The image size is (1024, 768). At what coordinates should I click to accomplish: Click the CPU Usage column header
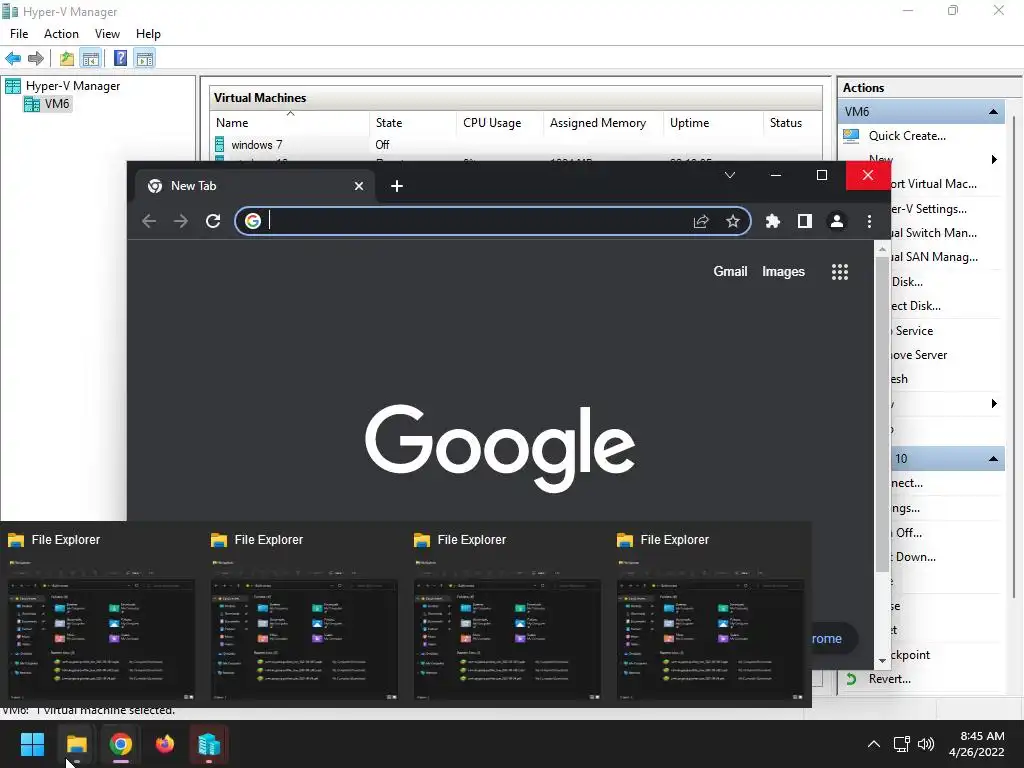point(500,123)
